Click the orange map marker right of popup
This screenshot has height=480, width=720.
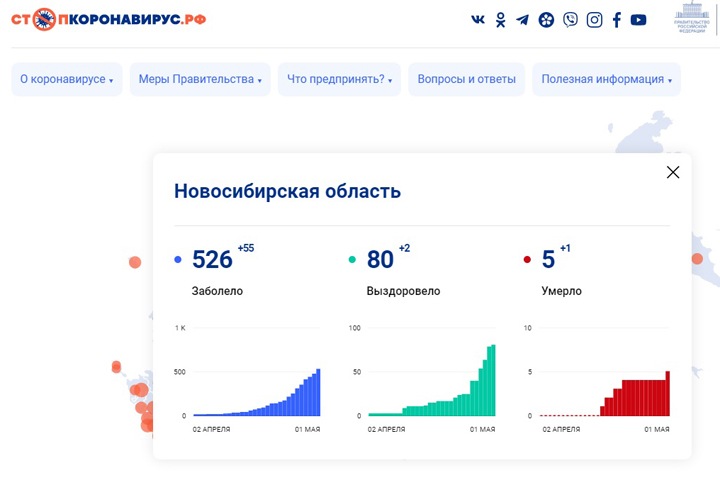point(697,259)
